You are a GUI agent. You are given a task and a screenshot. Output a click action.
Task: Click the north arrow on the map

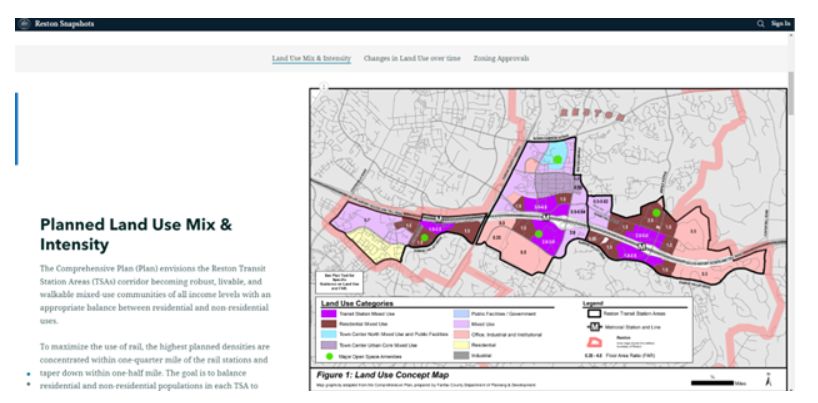coord(766,381)
